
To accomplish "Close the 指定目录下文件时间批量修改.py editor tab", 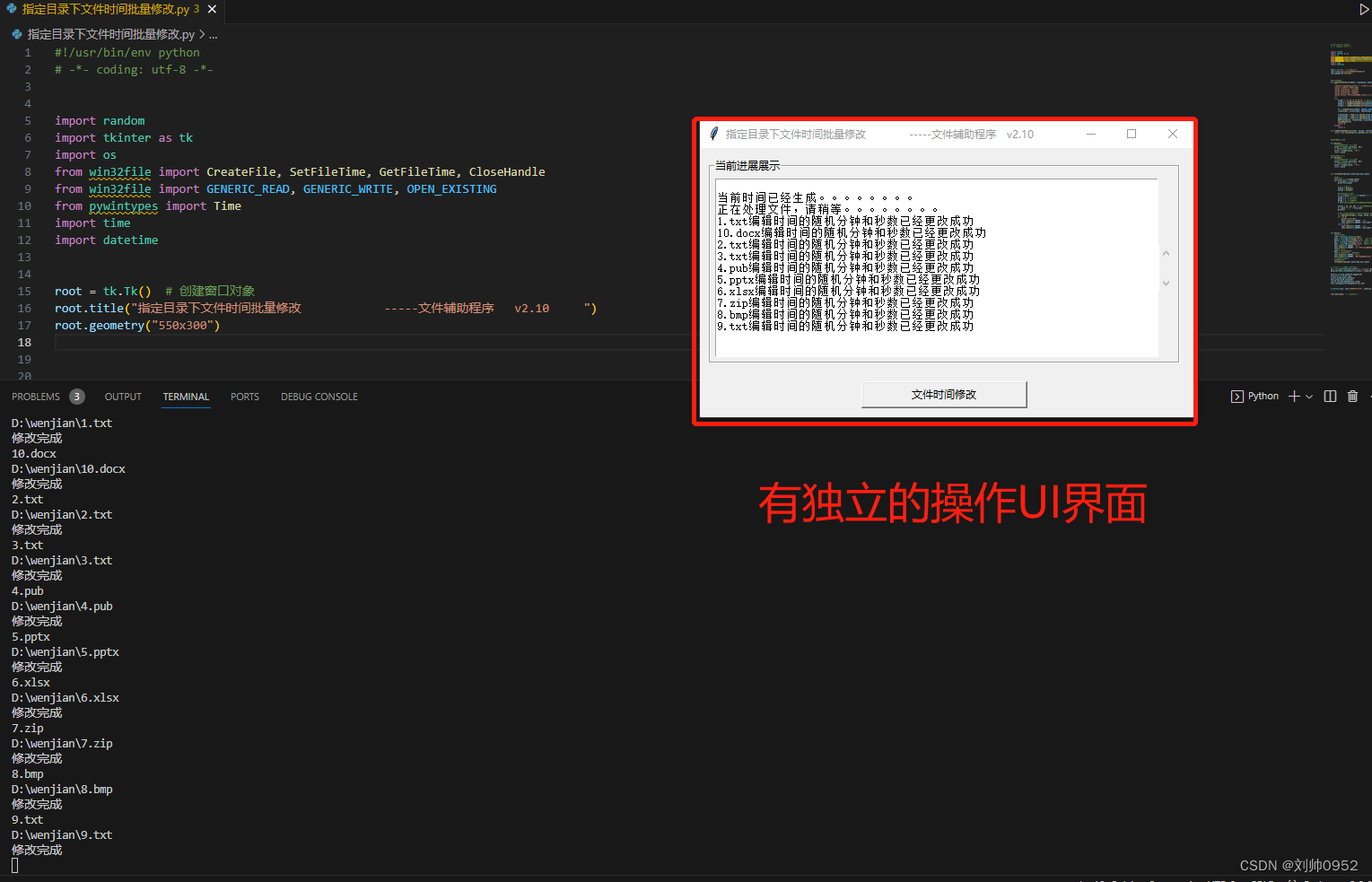I will (x=212, y=9).
